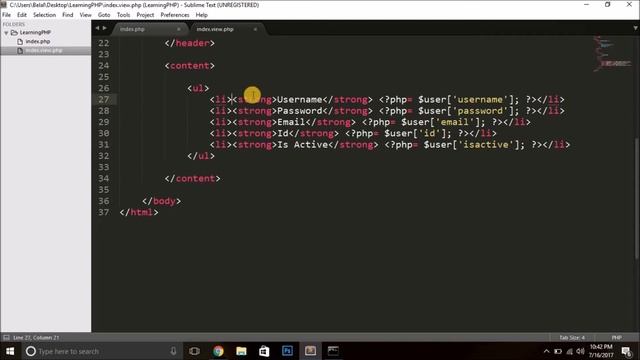Collapse the LearningPHP folder
Screen dimensions: 640x360
coord(6,33)
